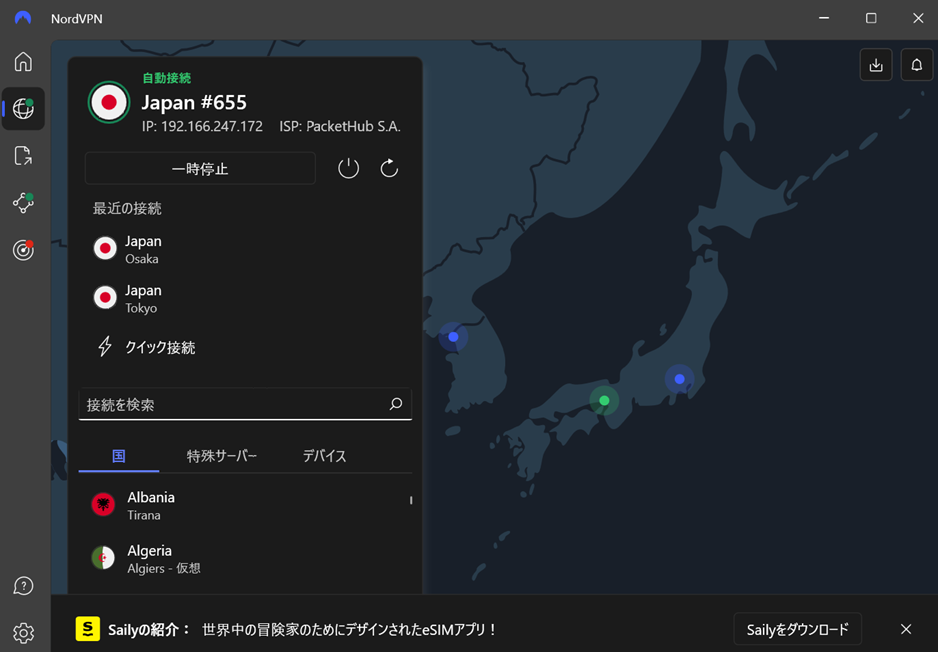Click the country list scrollbar thumb
Image resolution: width=938 pixels, height=652 pixels.
coord(411,500)
